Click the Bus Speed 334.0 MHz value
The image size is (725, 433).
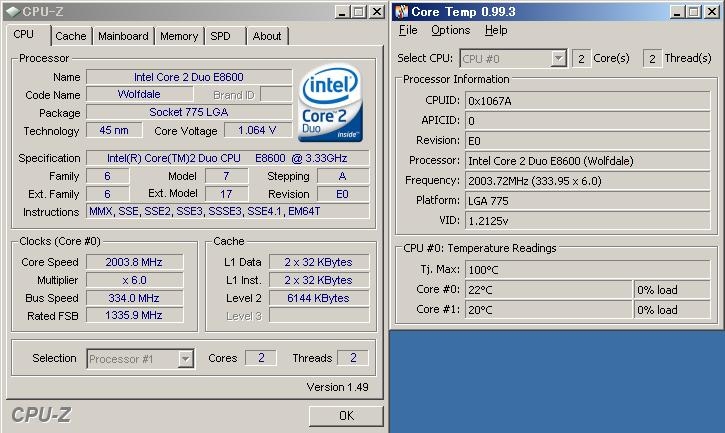[134, 298]
